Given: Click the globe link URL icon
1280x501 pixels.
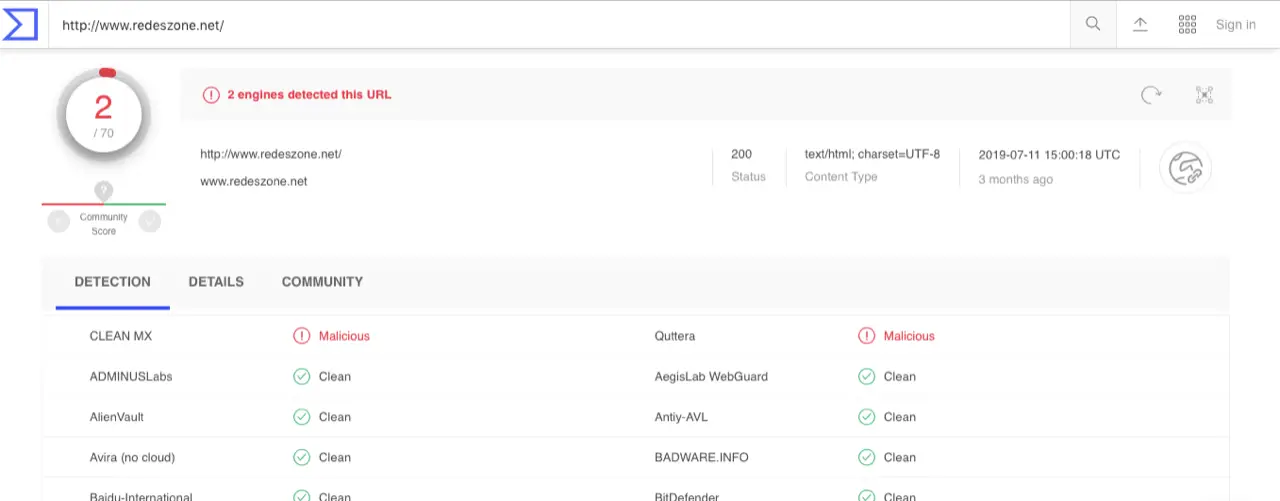Looking at the screenshot, I should pos(1185,167).
